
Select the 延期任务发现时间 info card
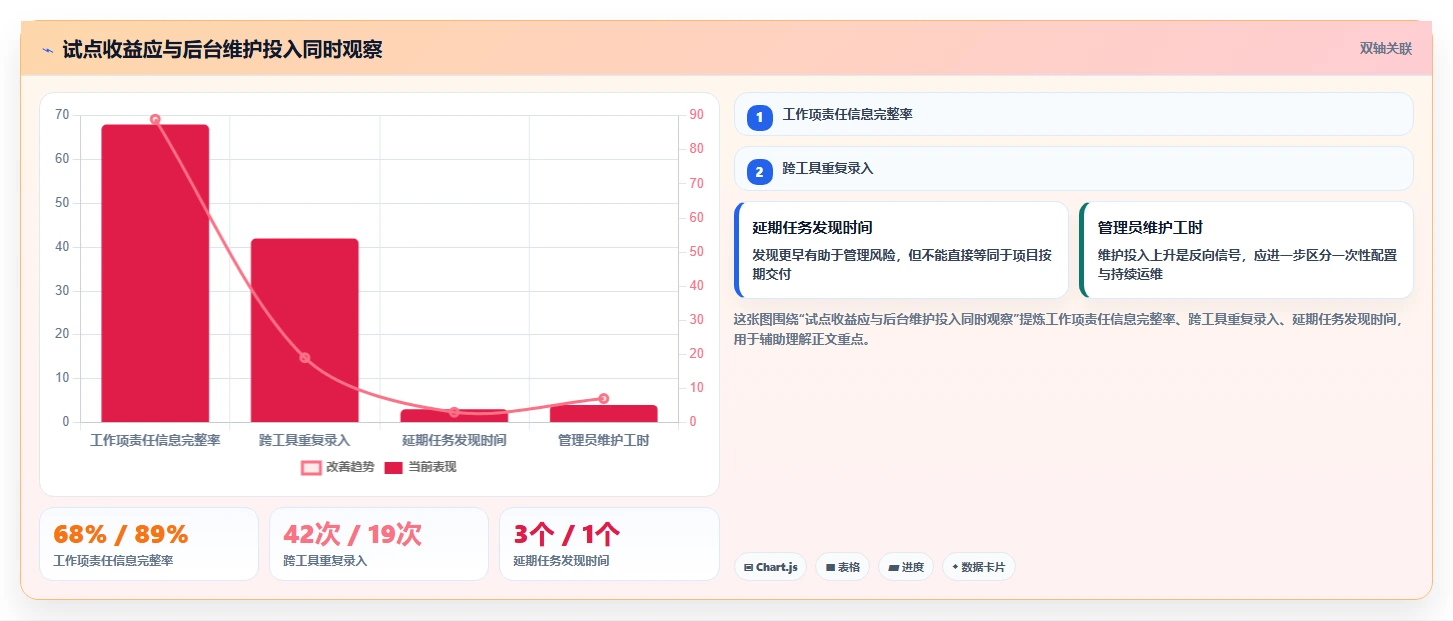coord(901,250)
